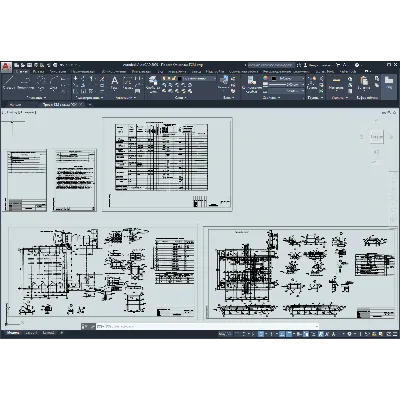400x400 pixels.
Task: Open the Home ribbon tab
Action: [22, 71]
